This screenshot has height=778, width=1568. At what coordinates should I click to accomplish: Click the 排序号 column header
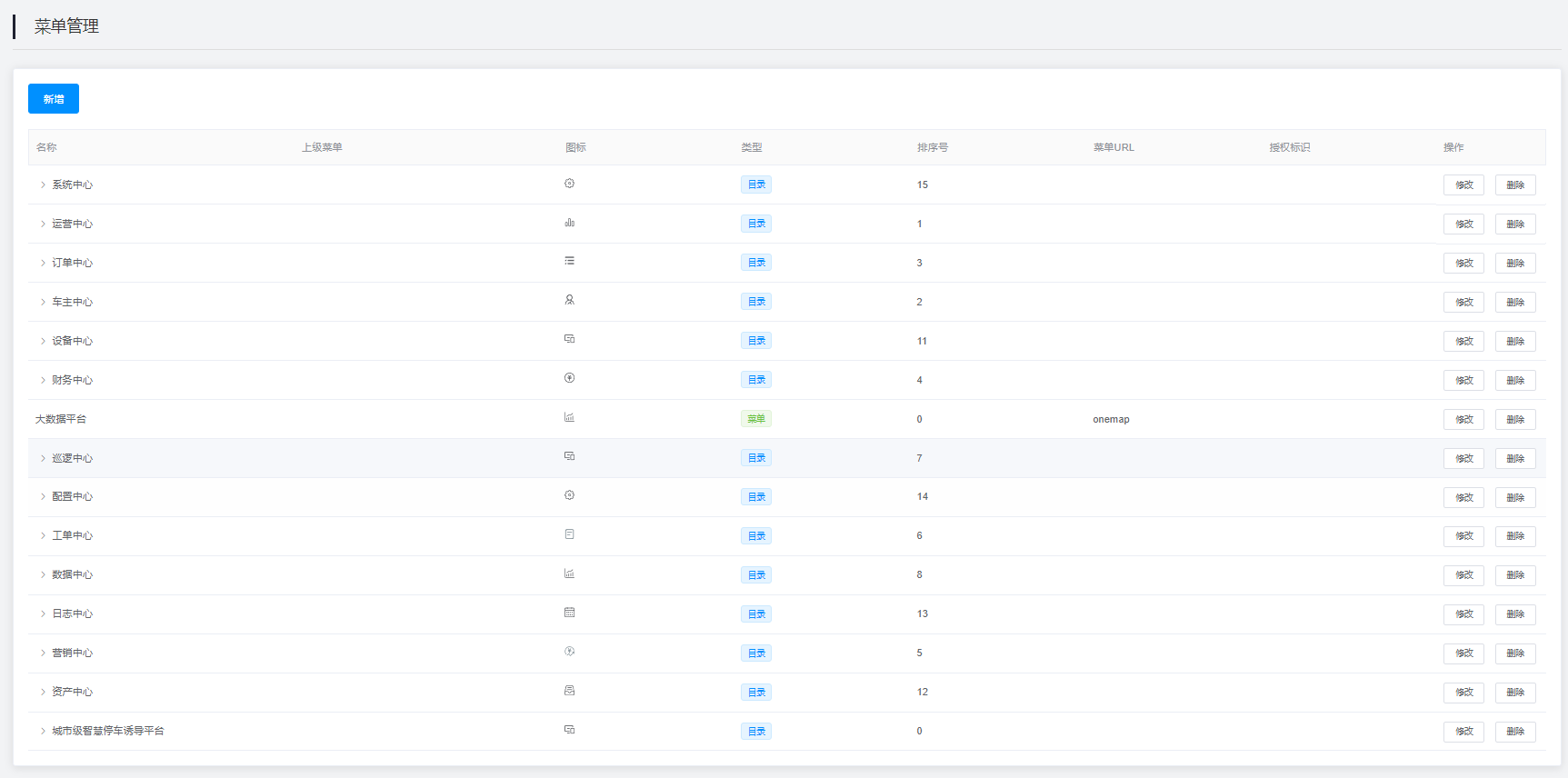pos(932,147)
